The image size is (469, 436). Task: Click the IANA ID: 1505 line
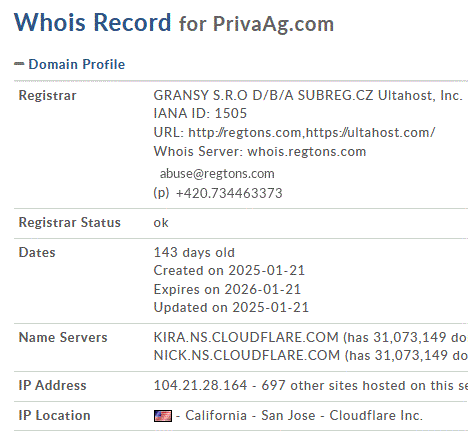pos(200,113)
